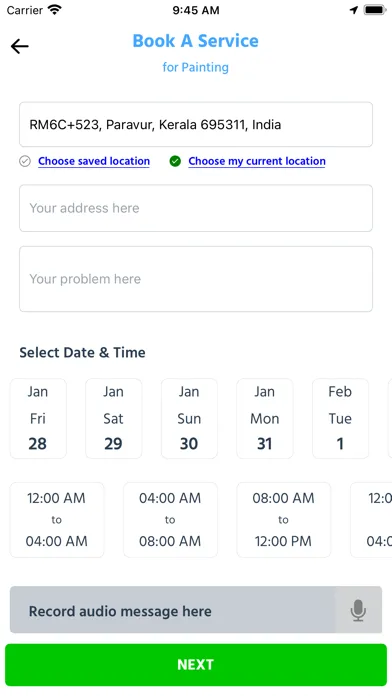Choose date Sun Jan 30
Screen dimensions: 392x696
point(190,418)
